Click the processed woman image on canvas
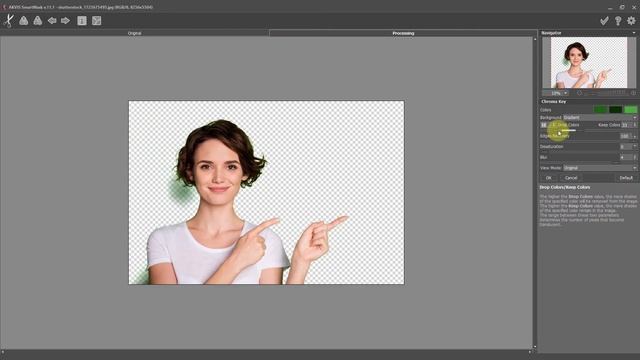Screen dimensions: 640x360 coord(267,192)
